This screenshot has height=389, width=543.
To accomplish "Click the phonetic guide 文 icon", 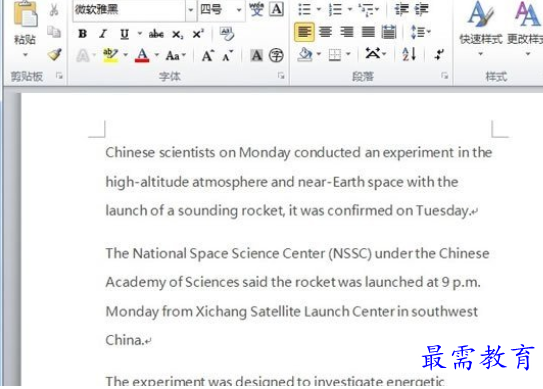I will (257, 9).
